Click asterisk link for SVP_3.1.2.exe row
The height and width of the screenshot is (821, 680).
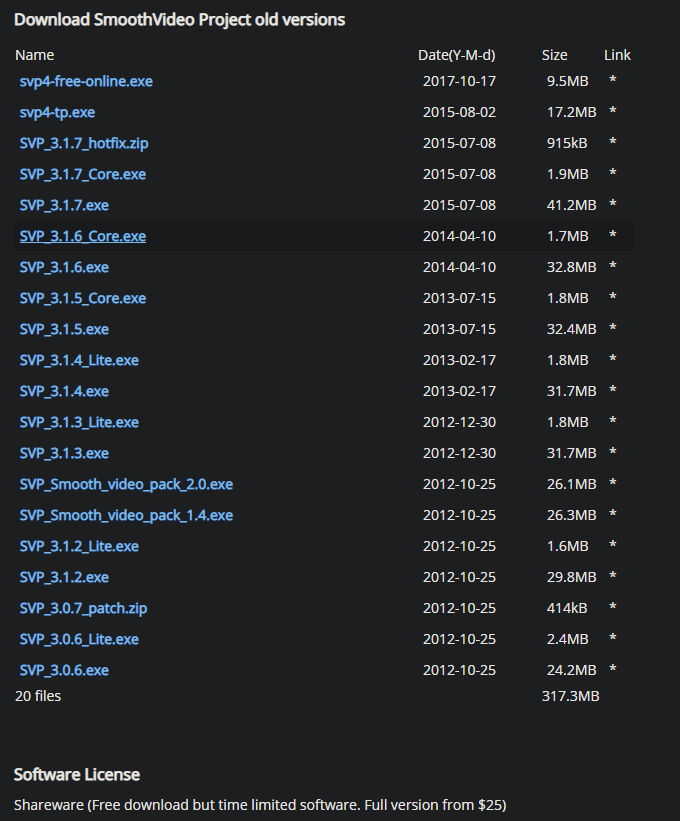click(x=612, y=578)
